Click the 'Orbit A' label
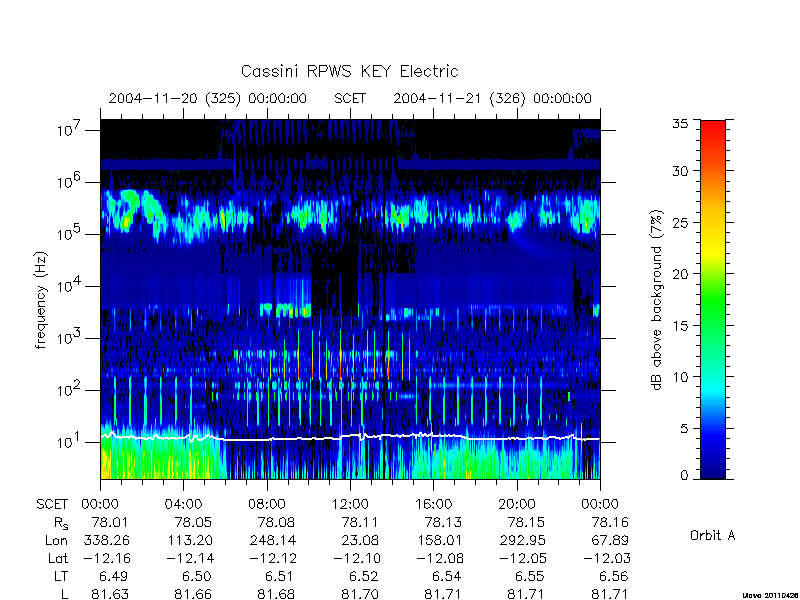 pos(713,535)
